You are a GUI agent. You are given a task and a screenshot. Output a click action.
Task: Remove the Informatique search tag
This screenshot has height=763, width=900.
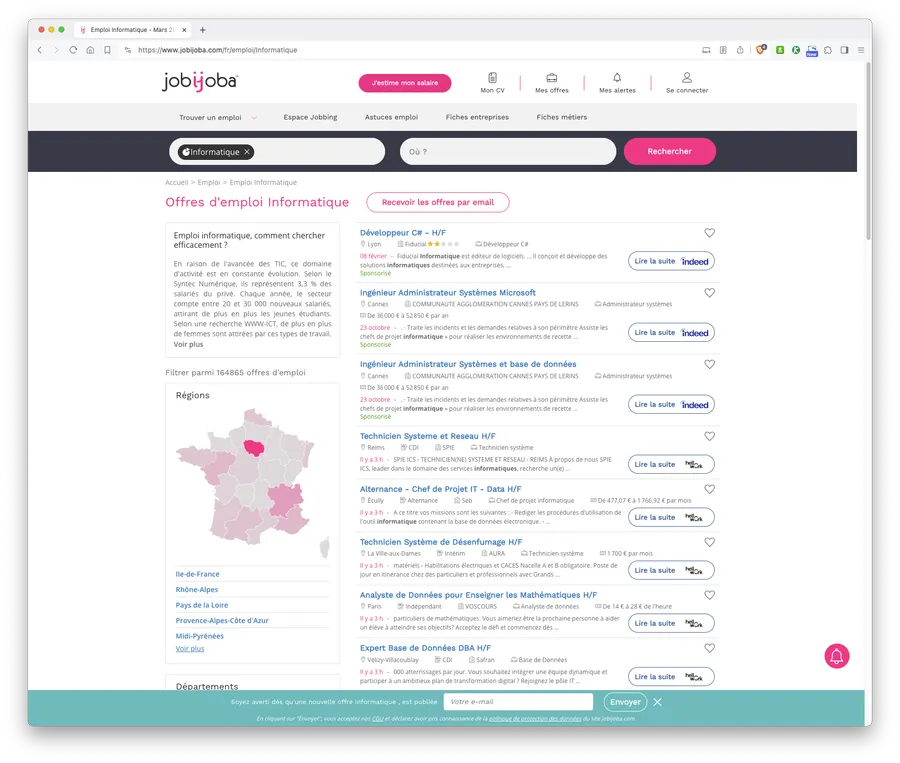click(247, 152)
